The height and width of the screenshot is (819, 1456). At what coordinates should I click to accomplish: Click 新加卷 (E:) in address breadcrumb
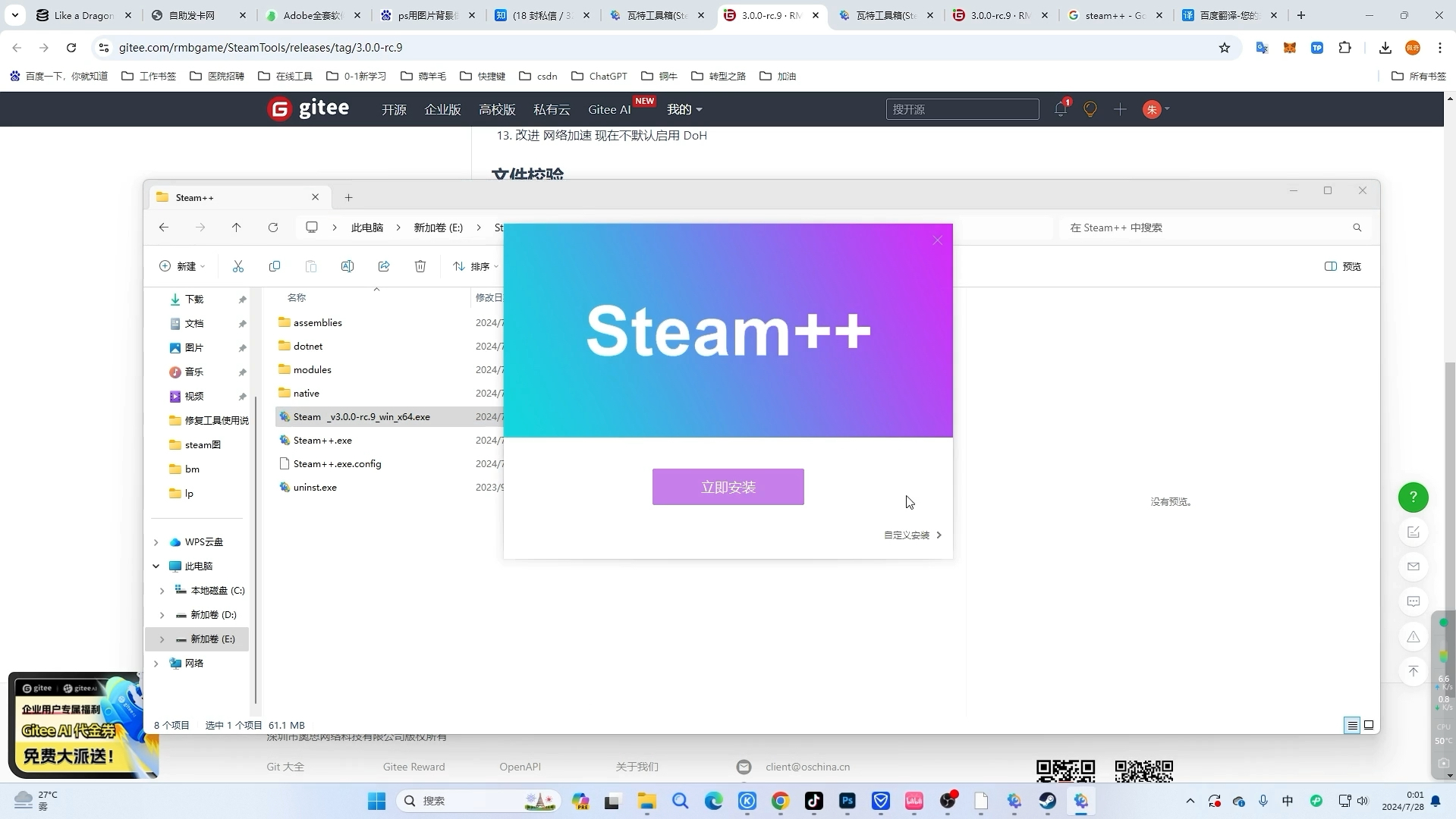(438, 227)
